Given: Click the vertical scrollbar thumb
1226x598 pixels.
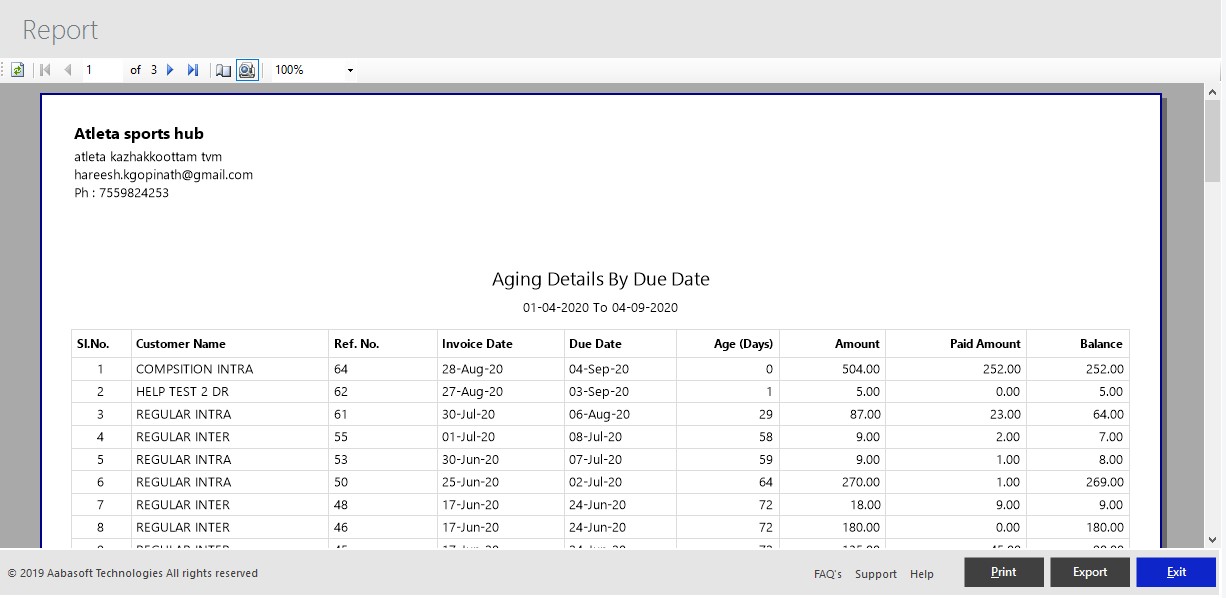Looking at the screenshot, I should (1213, 140).
